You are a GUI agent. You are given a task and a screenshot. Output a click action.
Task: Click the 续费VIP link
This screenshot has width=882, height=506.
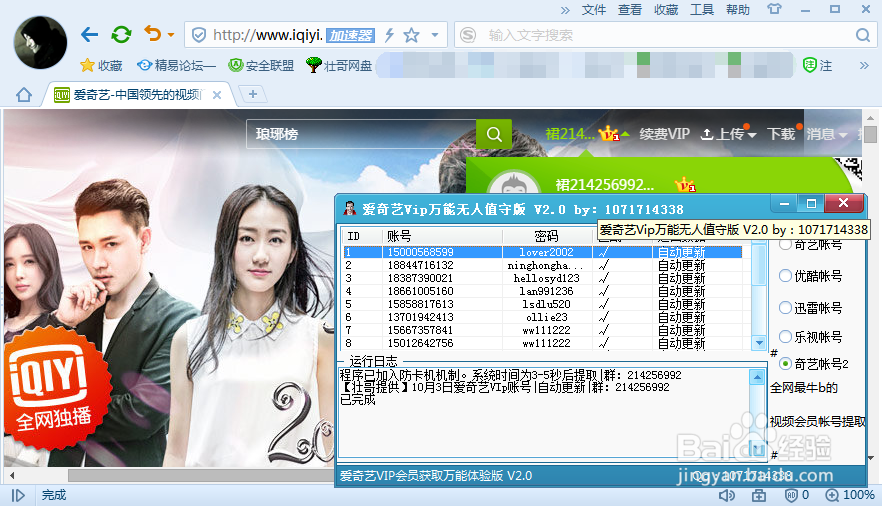664,134
